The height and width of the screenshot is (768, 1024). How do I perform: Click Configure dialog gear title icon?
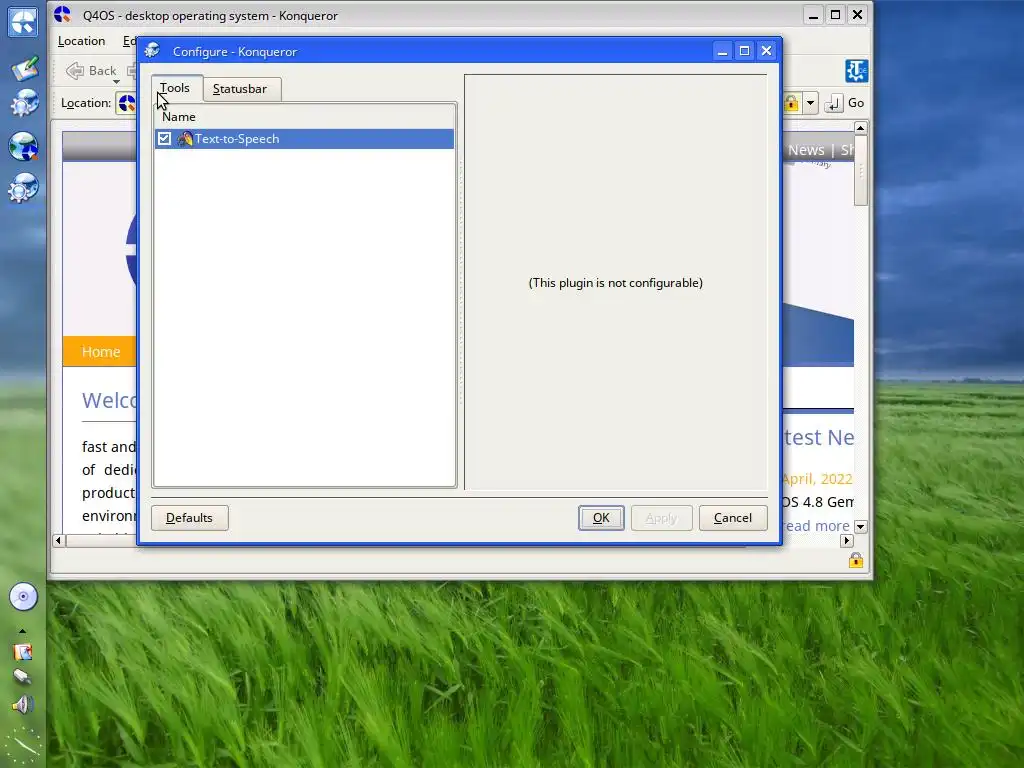coord(153,51)
